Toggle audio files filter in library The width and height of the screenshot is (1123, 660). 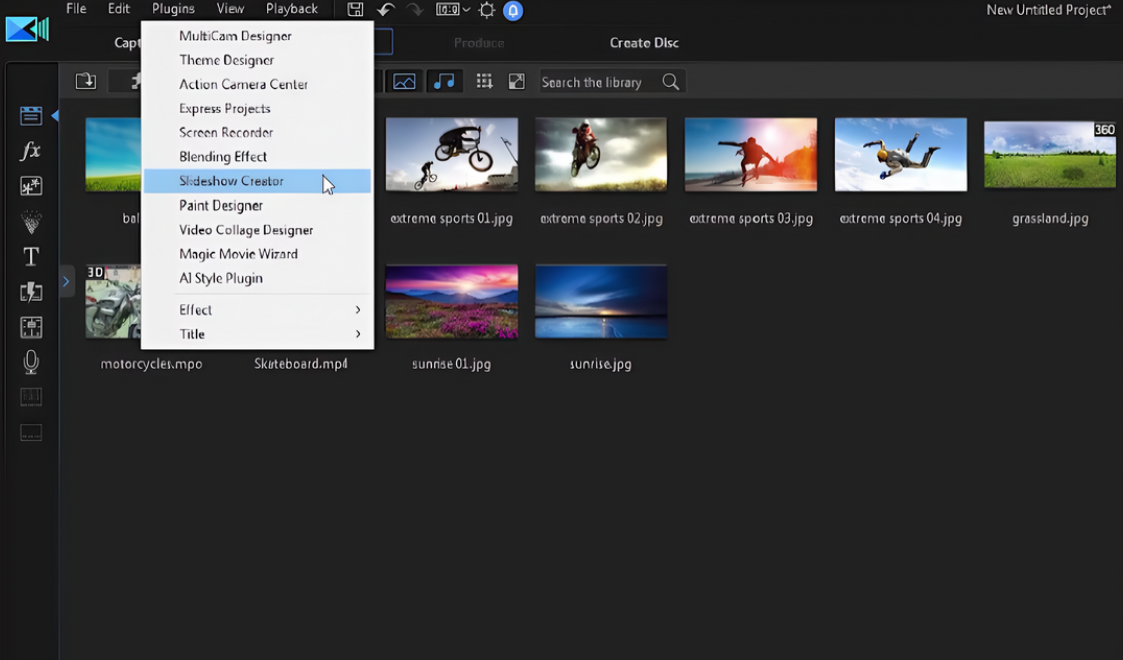(444, 82)
